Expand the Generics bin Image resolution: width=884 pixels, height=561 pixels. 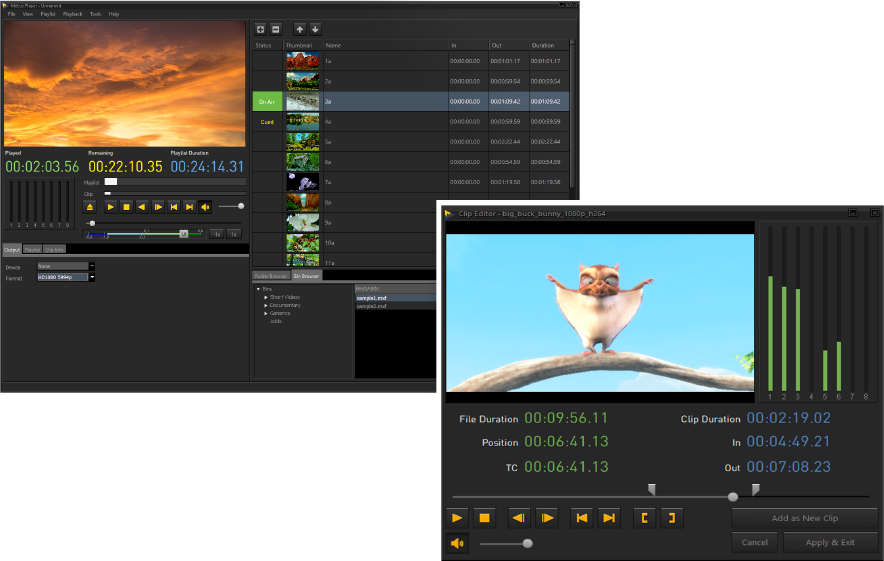pos(266,313)
